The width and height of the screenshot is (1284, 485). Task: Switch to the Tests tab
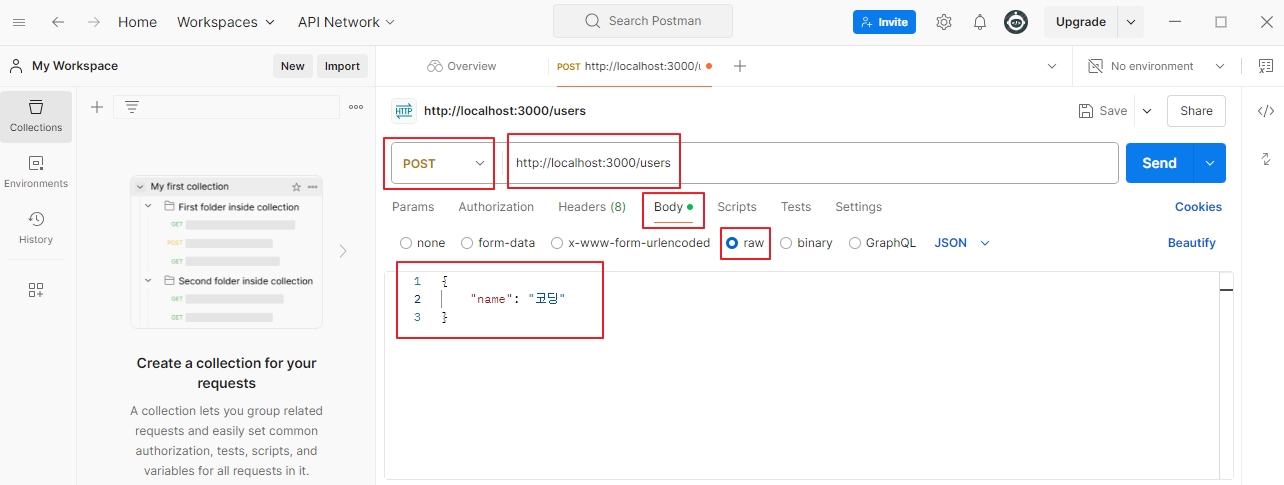coord(796,207)
